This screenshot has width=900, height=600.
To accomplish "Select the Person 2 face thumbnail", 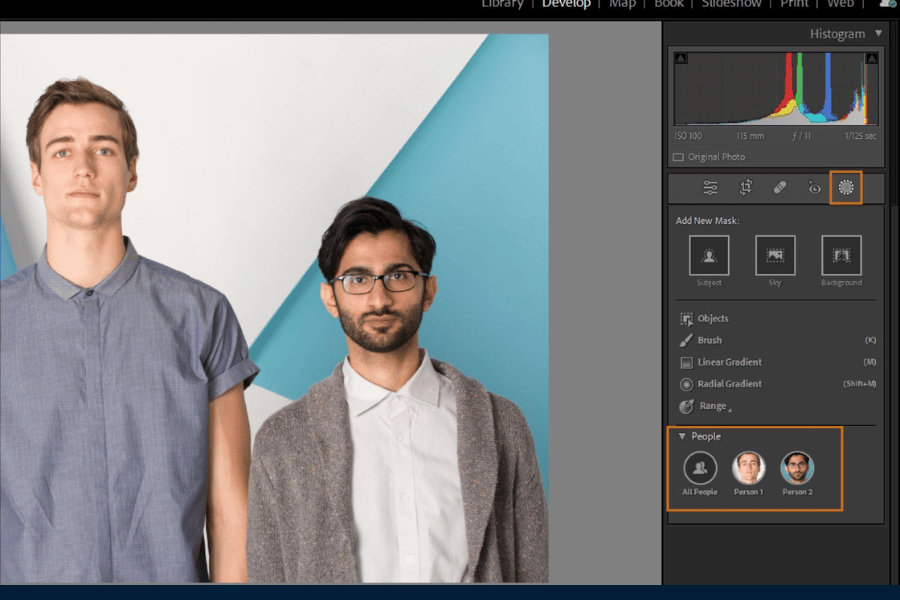I will 797,468.
